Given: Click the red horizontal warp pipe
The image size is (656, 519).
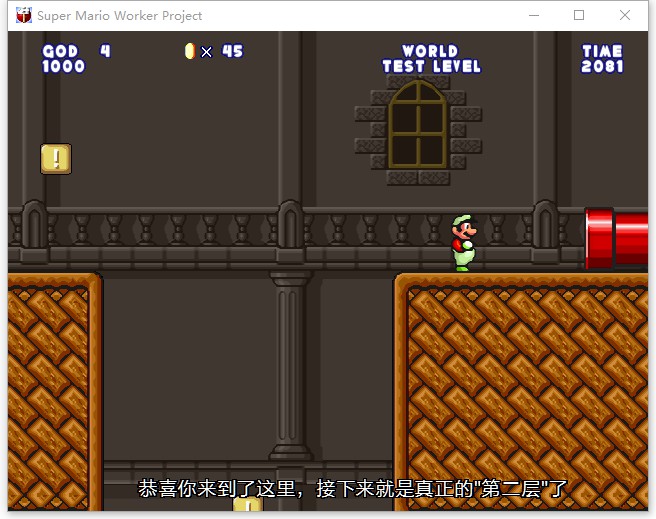Looking at the screenshot, I should coord(616,238).
